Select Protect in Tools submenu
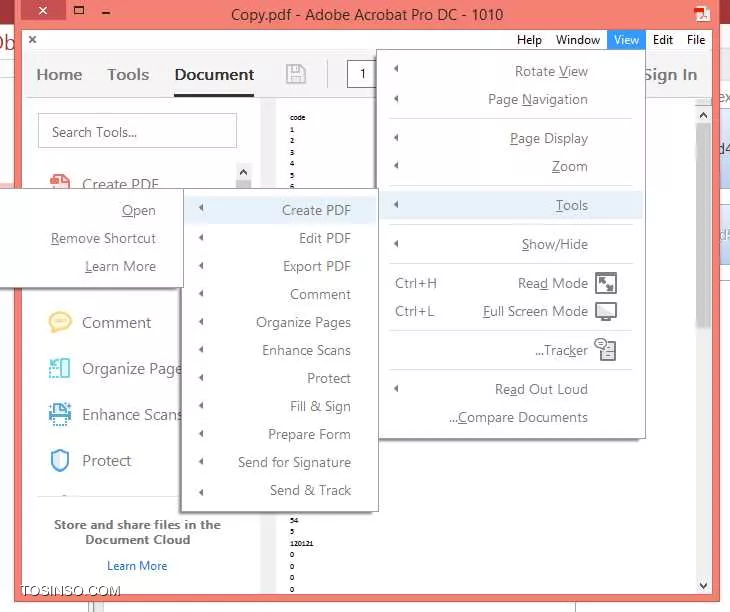The width and height of the screenshot is (730, 612). point(280,378)
